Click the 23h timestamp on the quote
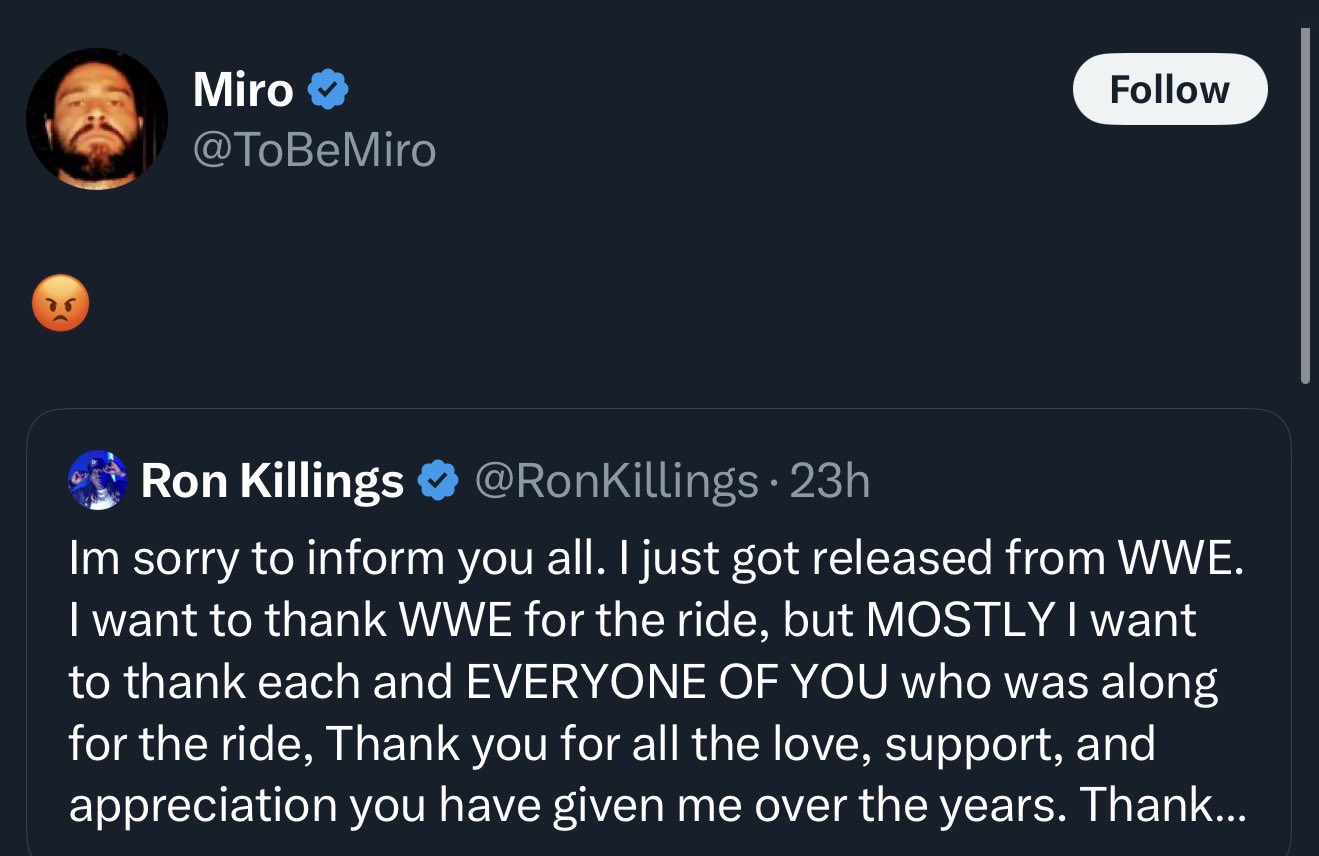Viewport: 1319px width, 856px height. tap(829, 482)
